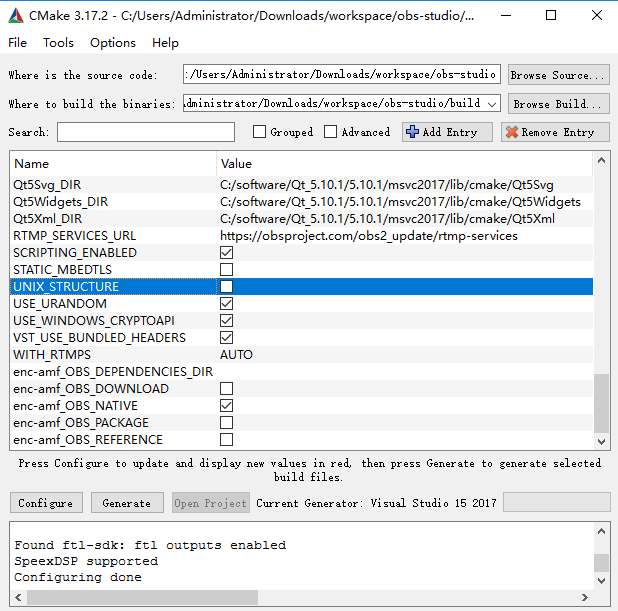This screenshot has width=618, height=611.
Task: Minimize the CMake window
Action: [x=506, y=16]
